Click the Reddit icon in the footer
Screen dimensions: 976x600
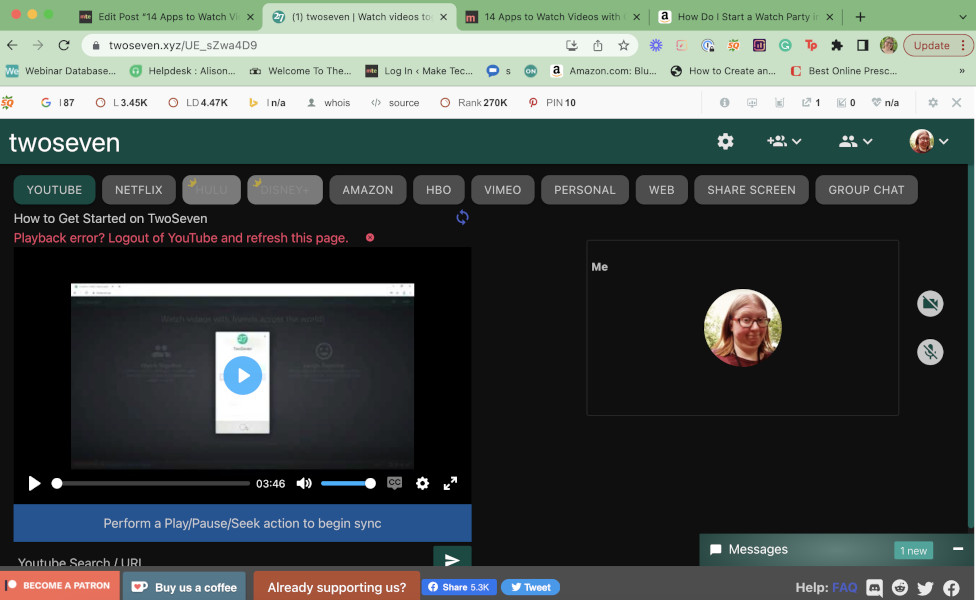pos(899,588)
